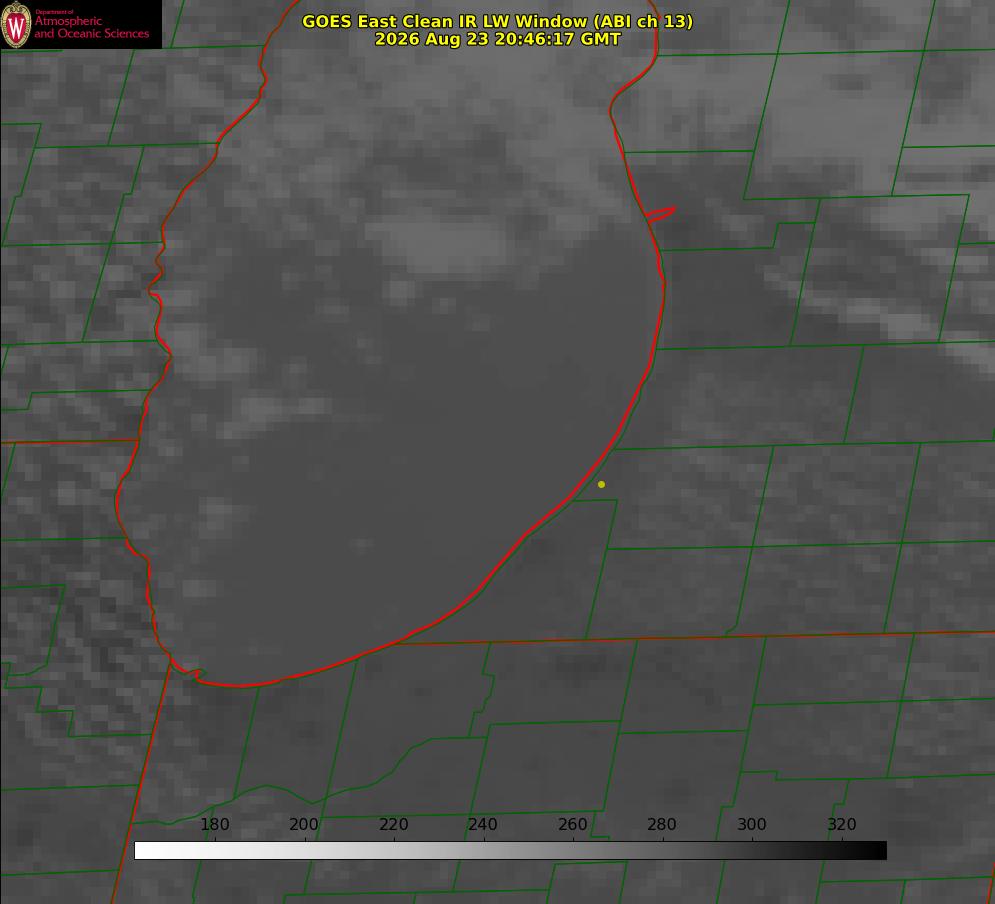This screenshot has width=995, height=904.
Task: Click the 240 label on the colorbar
Action: 483,824
